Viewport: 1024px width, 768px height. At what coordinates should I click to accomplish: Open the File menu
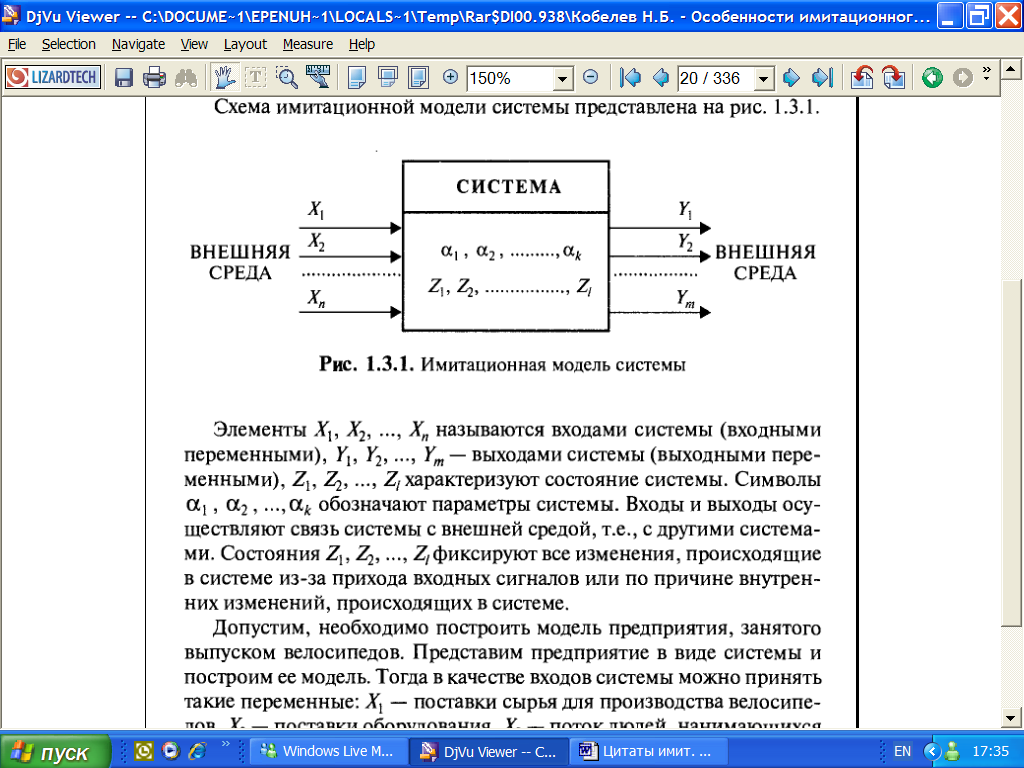(x=17, y=44)
